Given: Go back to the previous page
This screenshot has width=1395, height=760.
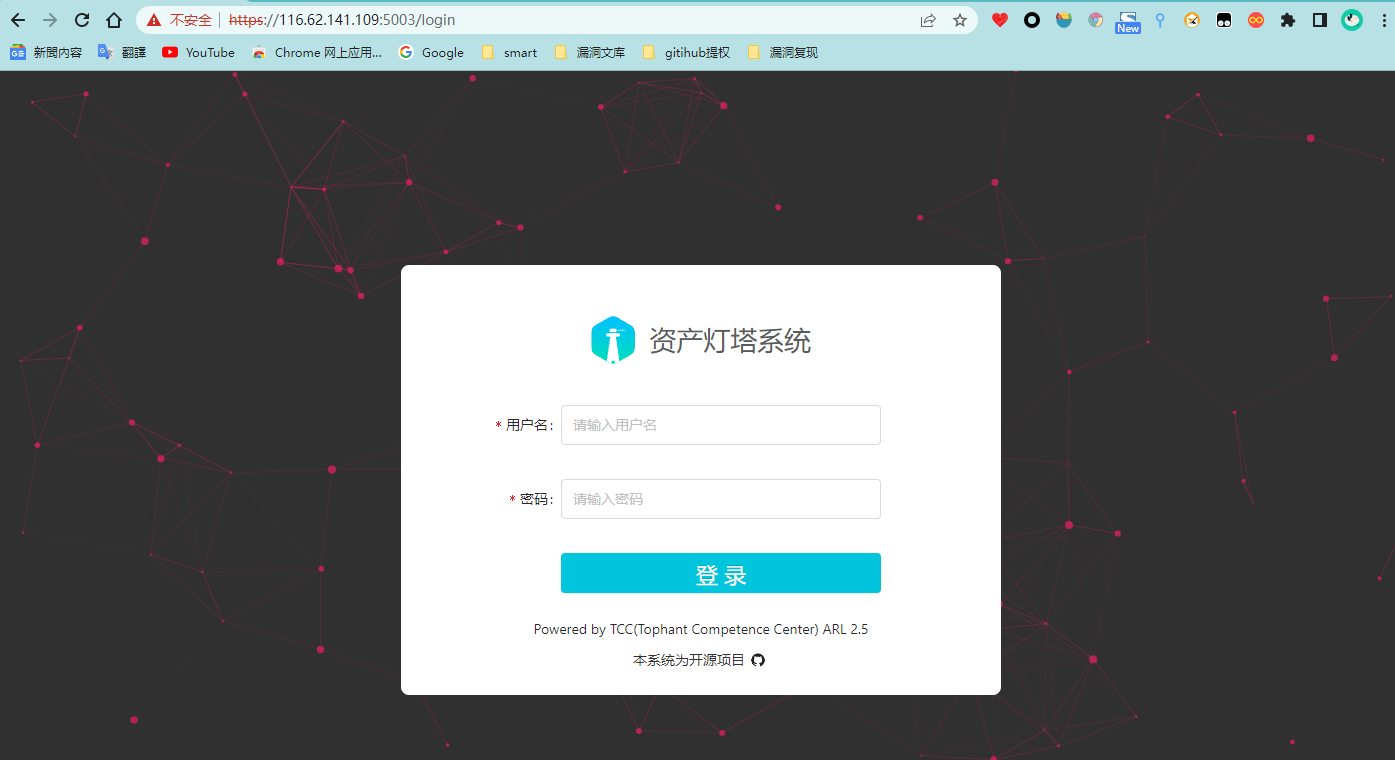Looking at the screenshot, I should click(18, 20).
